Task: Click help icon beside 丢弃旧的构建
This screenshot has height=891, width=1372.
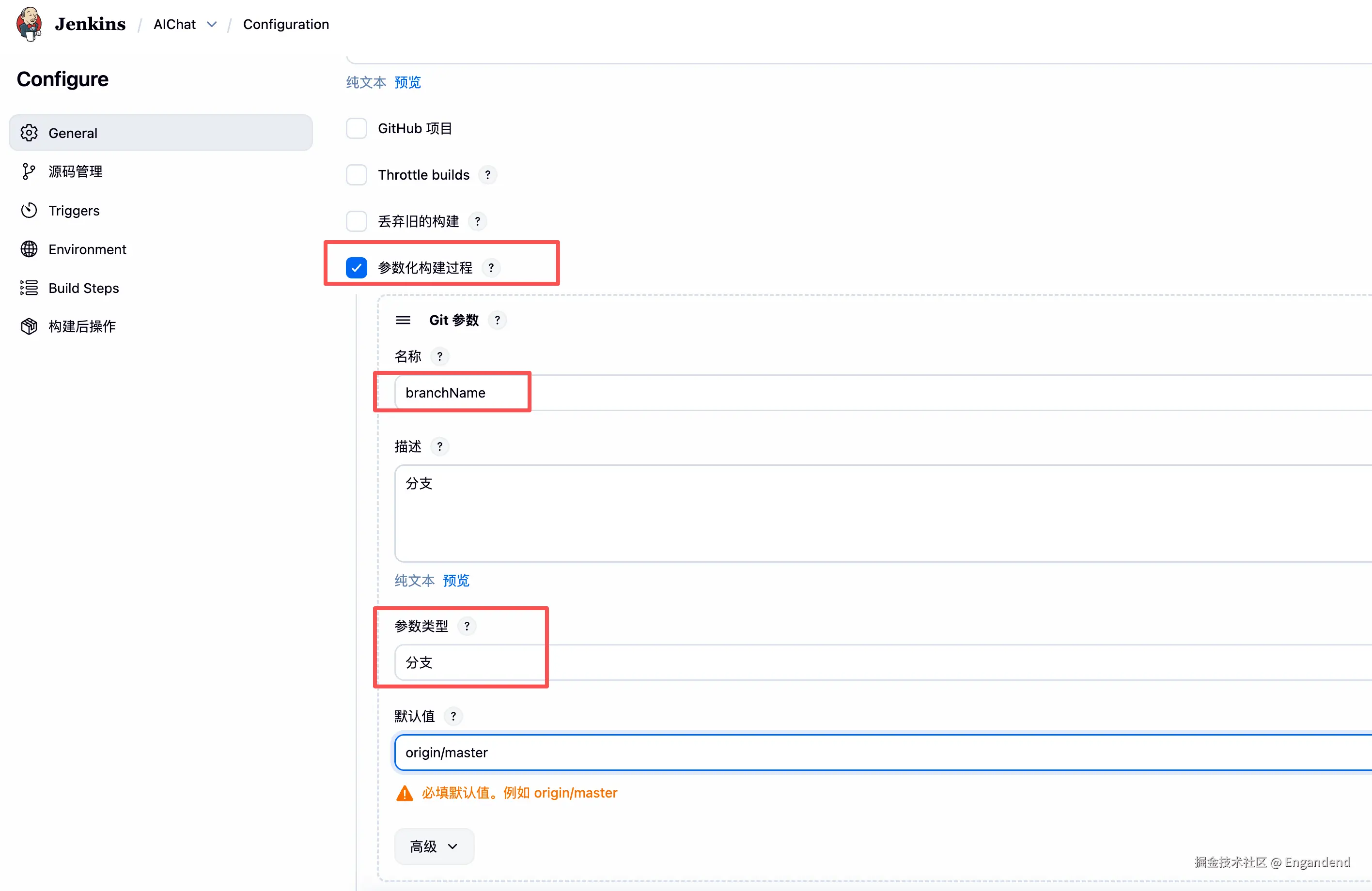Action: coord(477,221)
